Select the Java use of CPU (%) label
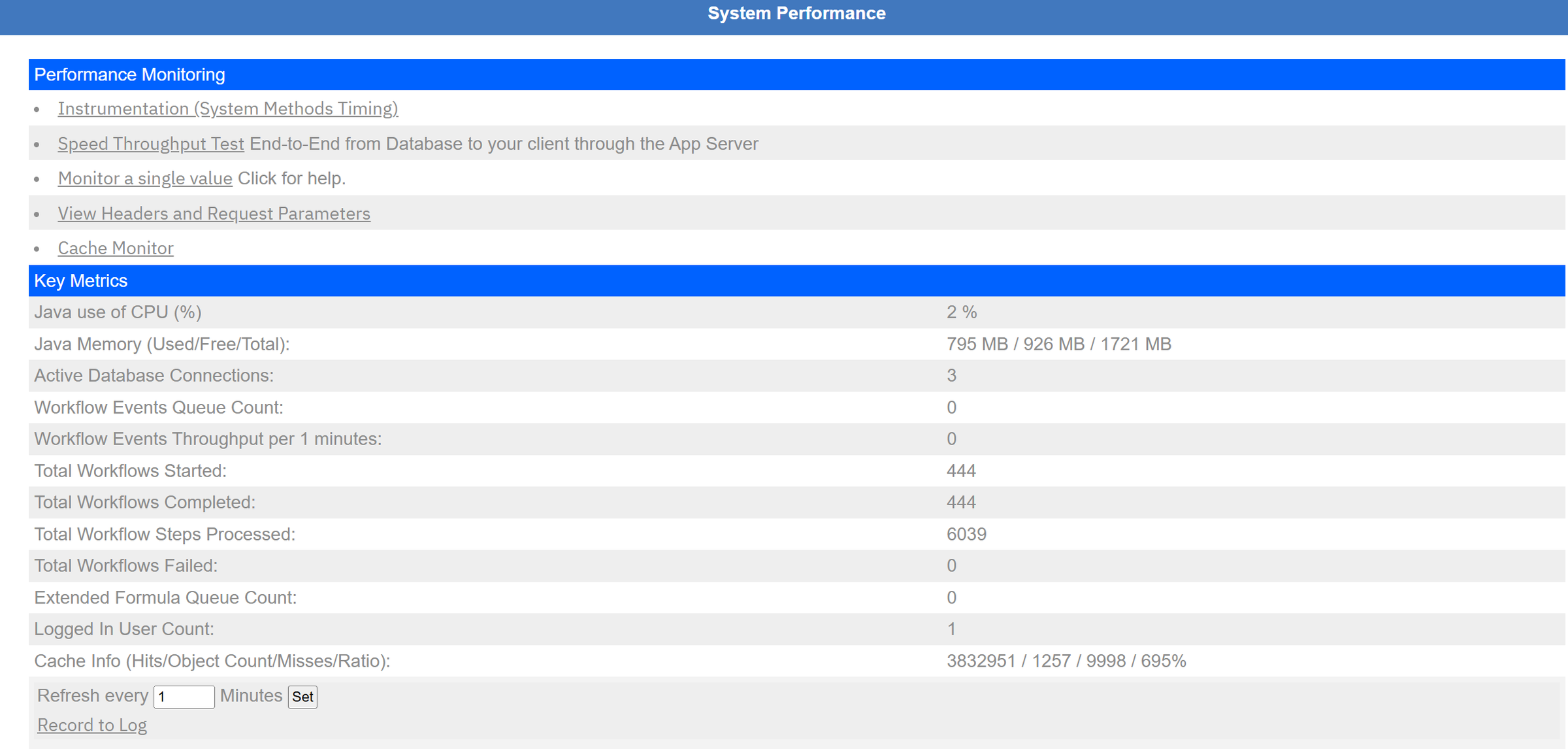 [x=118, y=312]
